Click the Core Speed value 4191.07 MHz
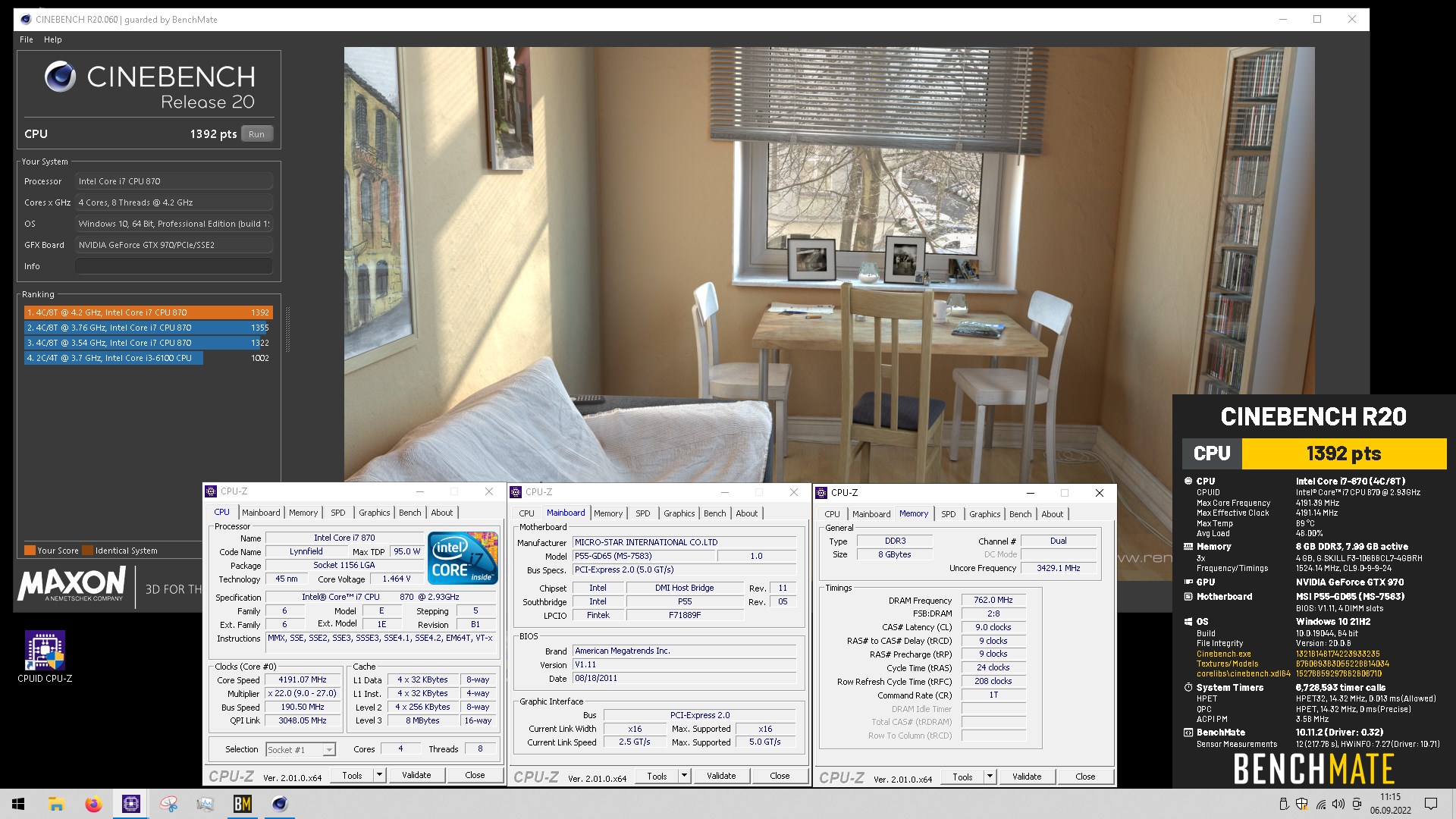The image size is (1456, 819). click(303, 679)
